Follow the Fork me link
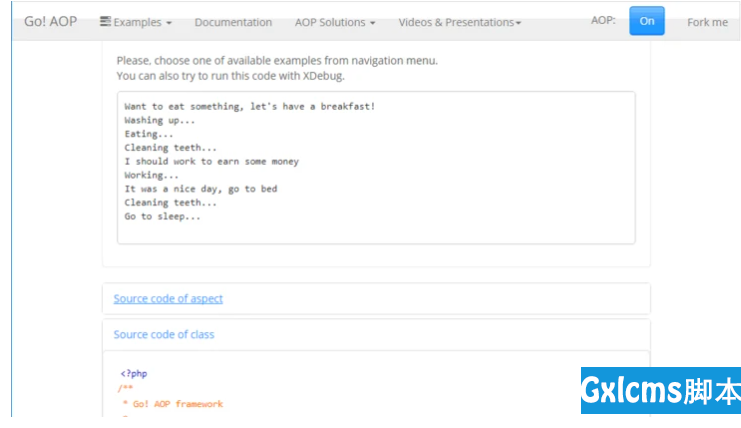Screen dimensions: 741x428 pos(707,22)
